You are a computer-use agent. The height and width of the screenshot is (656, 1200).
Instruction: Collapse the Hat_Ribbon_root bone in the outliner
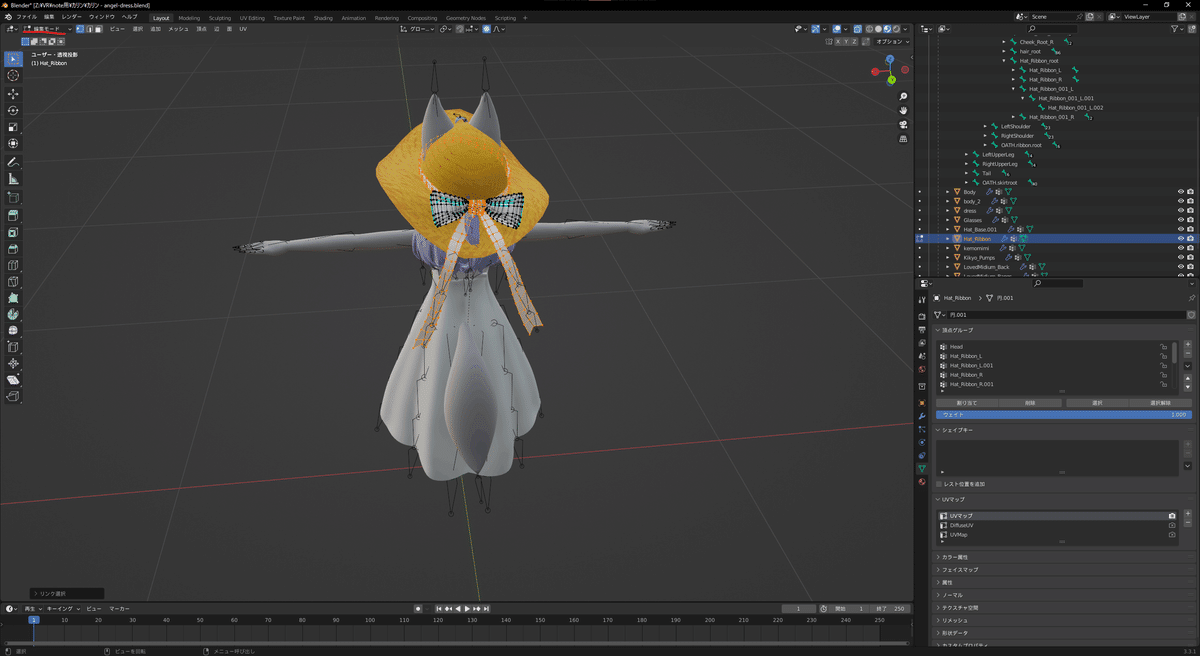click(1003, 61)
